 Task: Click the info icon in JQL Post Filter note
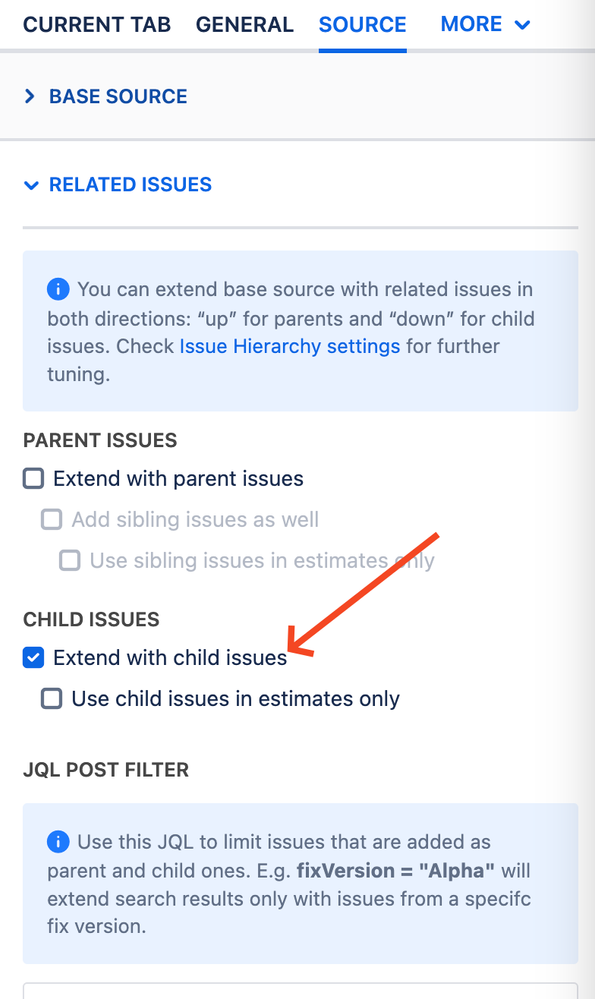[x=58, y=842]
